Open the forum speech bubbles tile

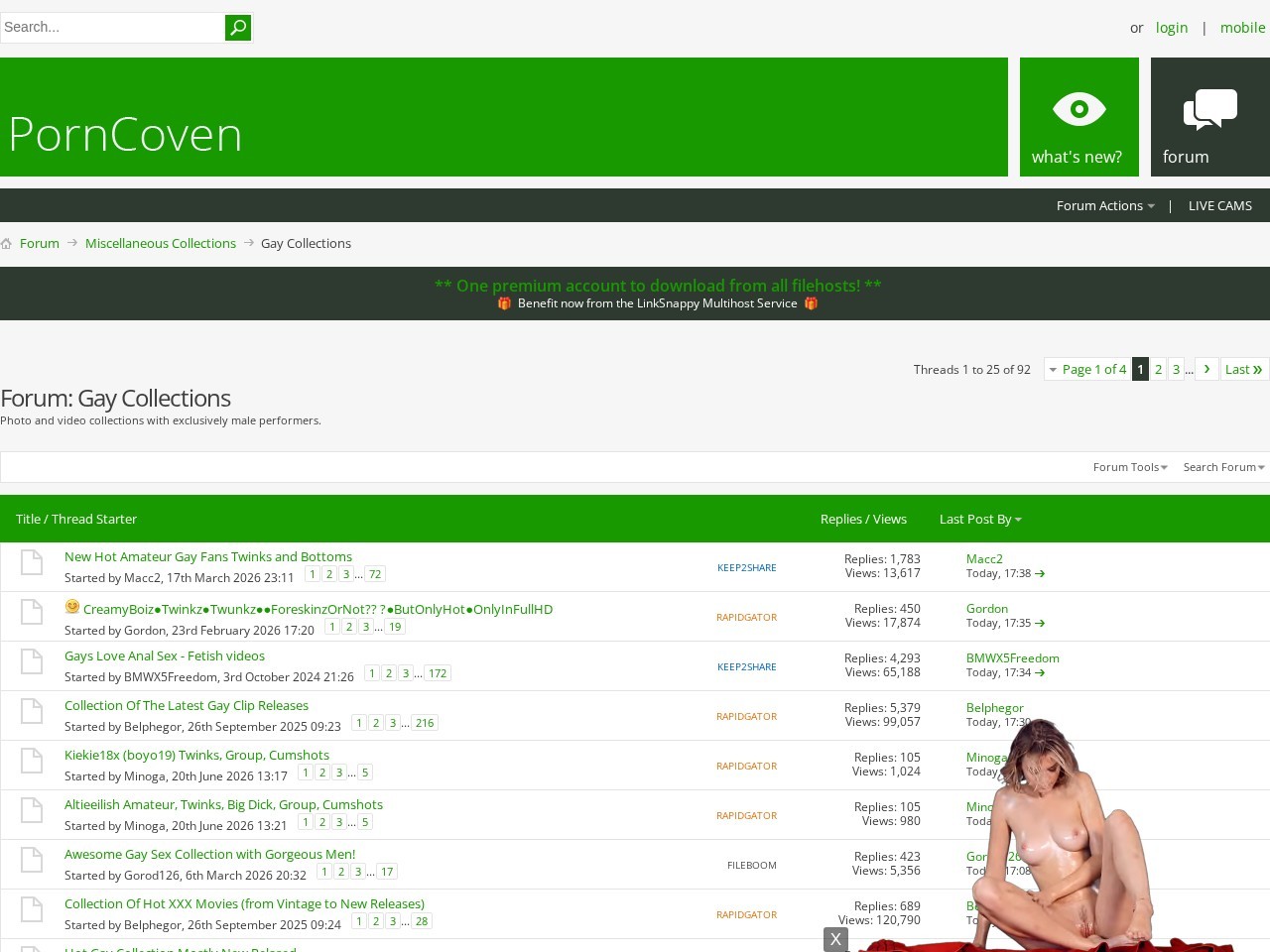click(x=1210, y=117)
